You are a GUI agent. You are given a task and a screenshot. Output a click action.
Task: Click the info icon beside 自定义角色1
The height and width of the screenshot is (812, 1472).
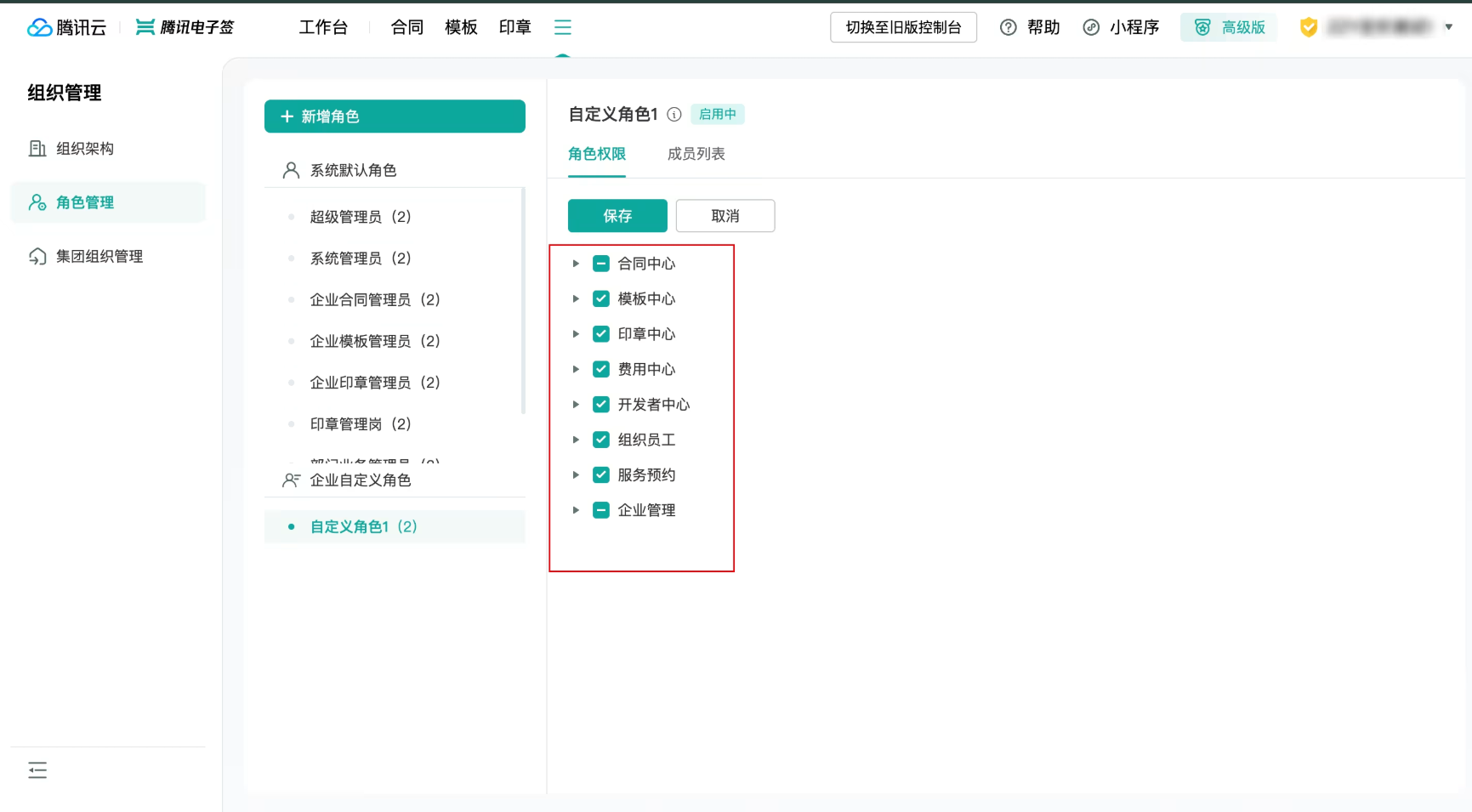(674, 114)
